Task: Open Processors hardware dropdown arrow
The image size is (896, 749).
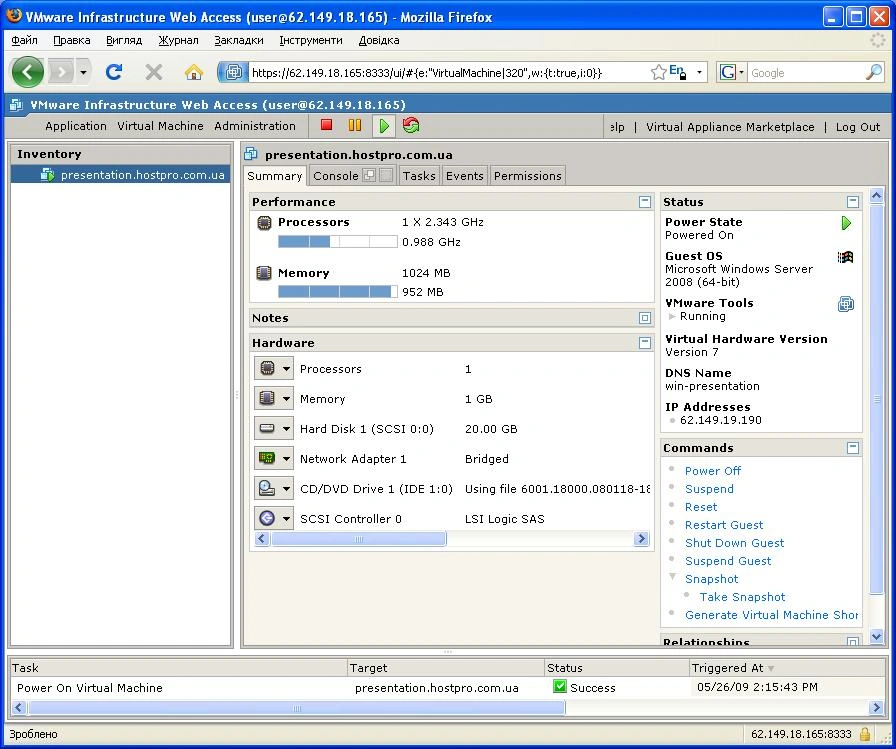Action: (x=286, y=369)
